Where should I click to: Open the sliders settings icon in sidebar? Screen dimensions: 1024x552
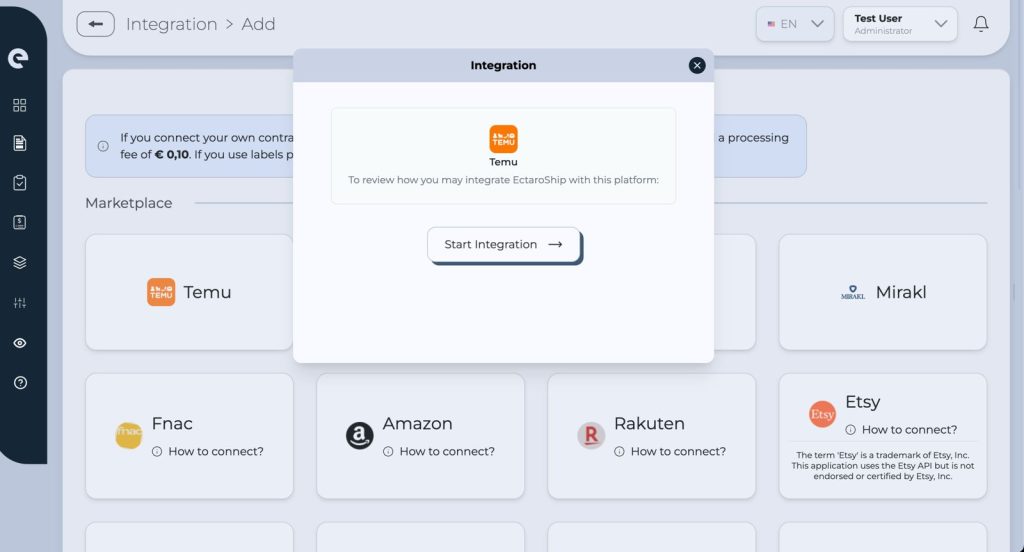coord(20,303)
